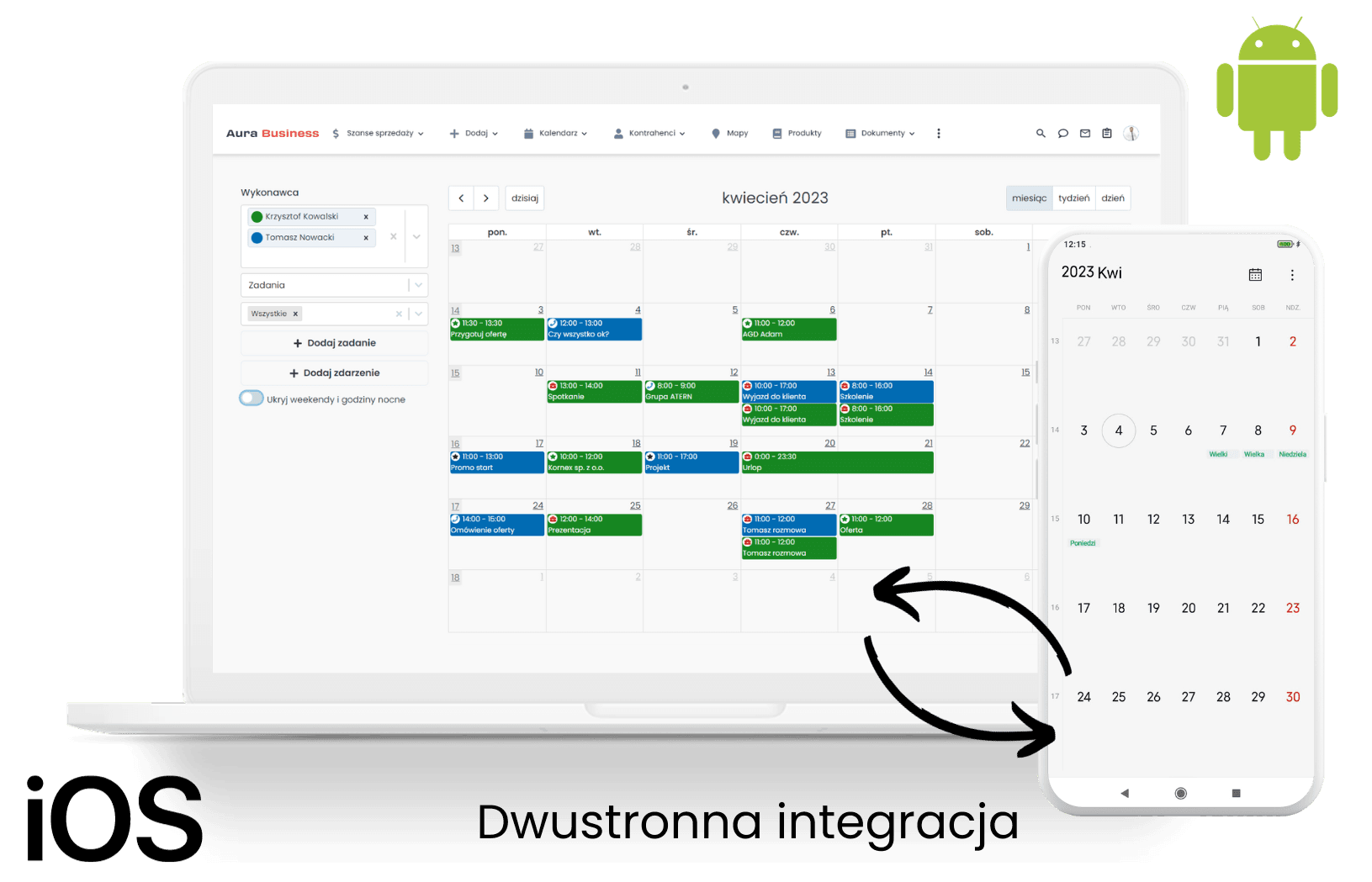Tap the Android back navigation button
This screenshot has height=882, width=1372.
(x=1125, y=793)
